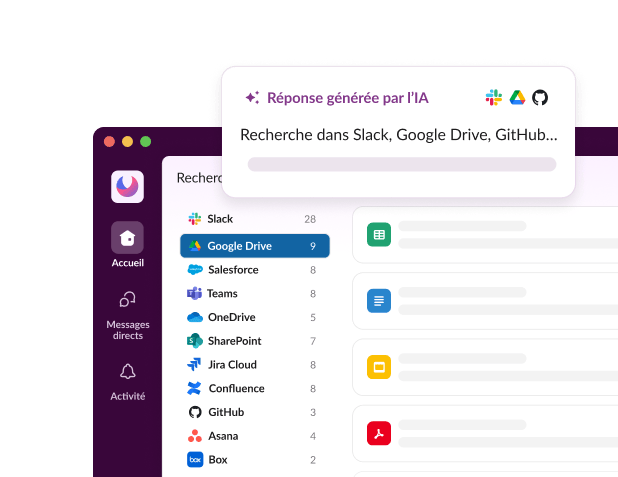Choose the Confluence results

click(255, 388)
